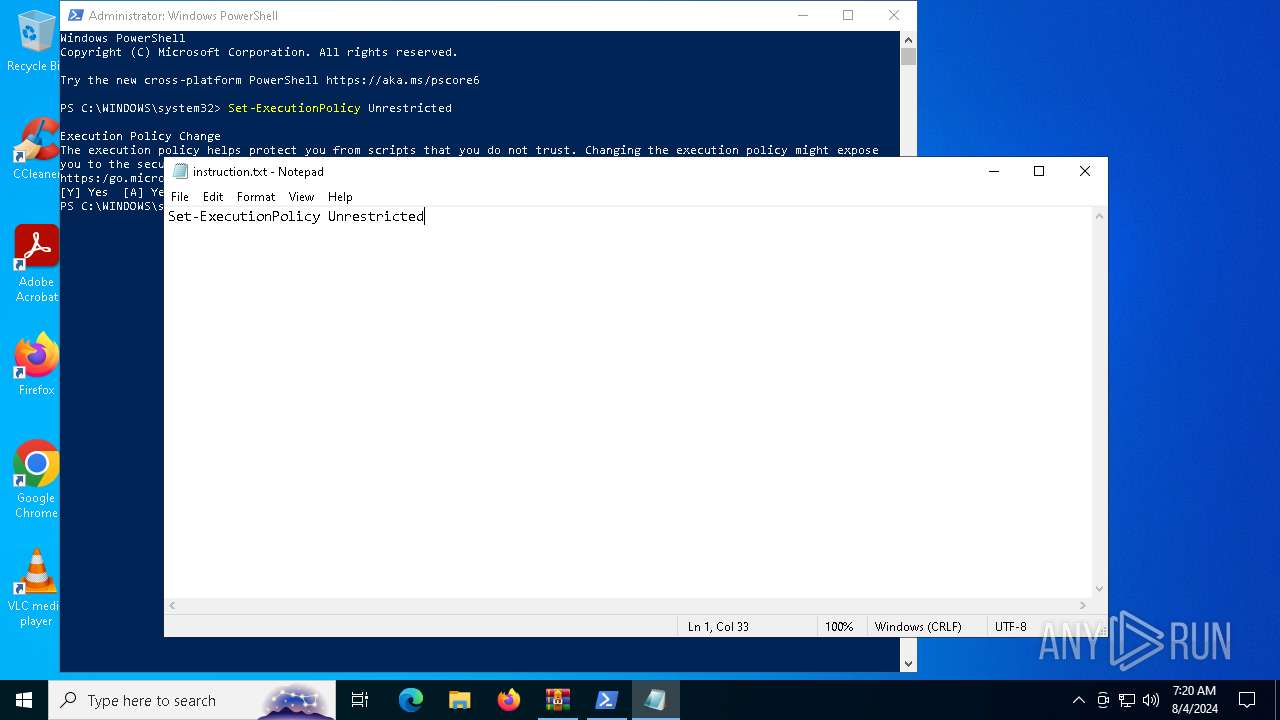Open the Help menu in Notepad

[x=340, y=197]
